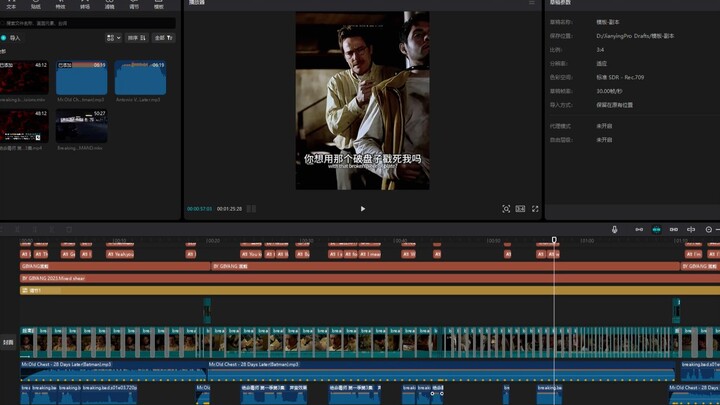Click the preview focus/scan frame icon

coord(506,209)
